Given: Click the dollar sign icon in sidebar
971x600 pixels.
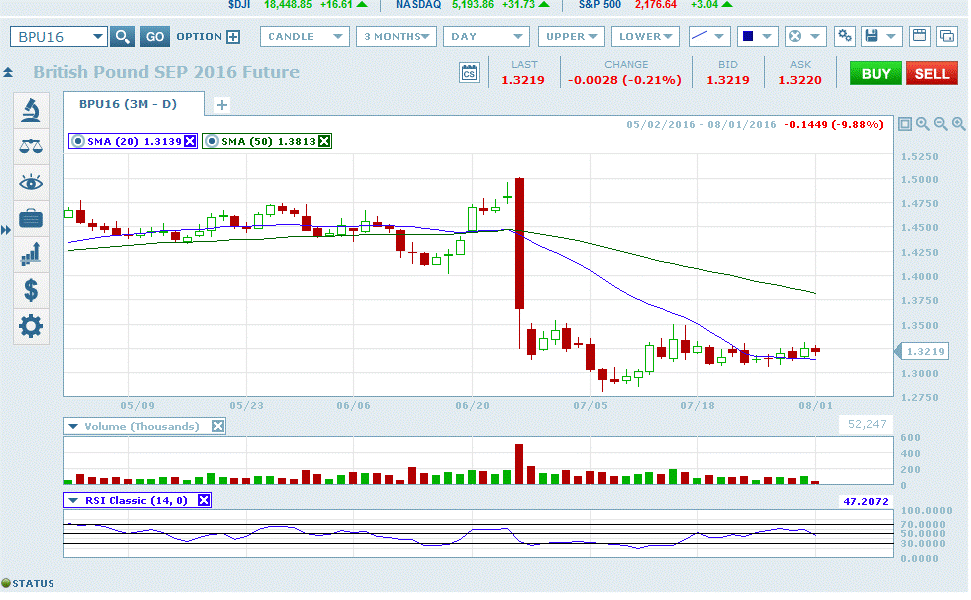Looking at the screenshot, I should (31, 290).
